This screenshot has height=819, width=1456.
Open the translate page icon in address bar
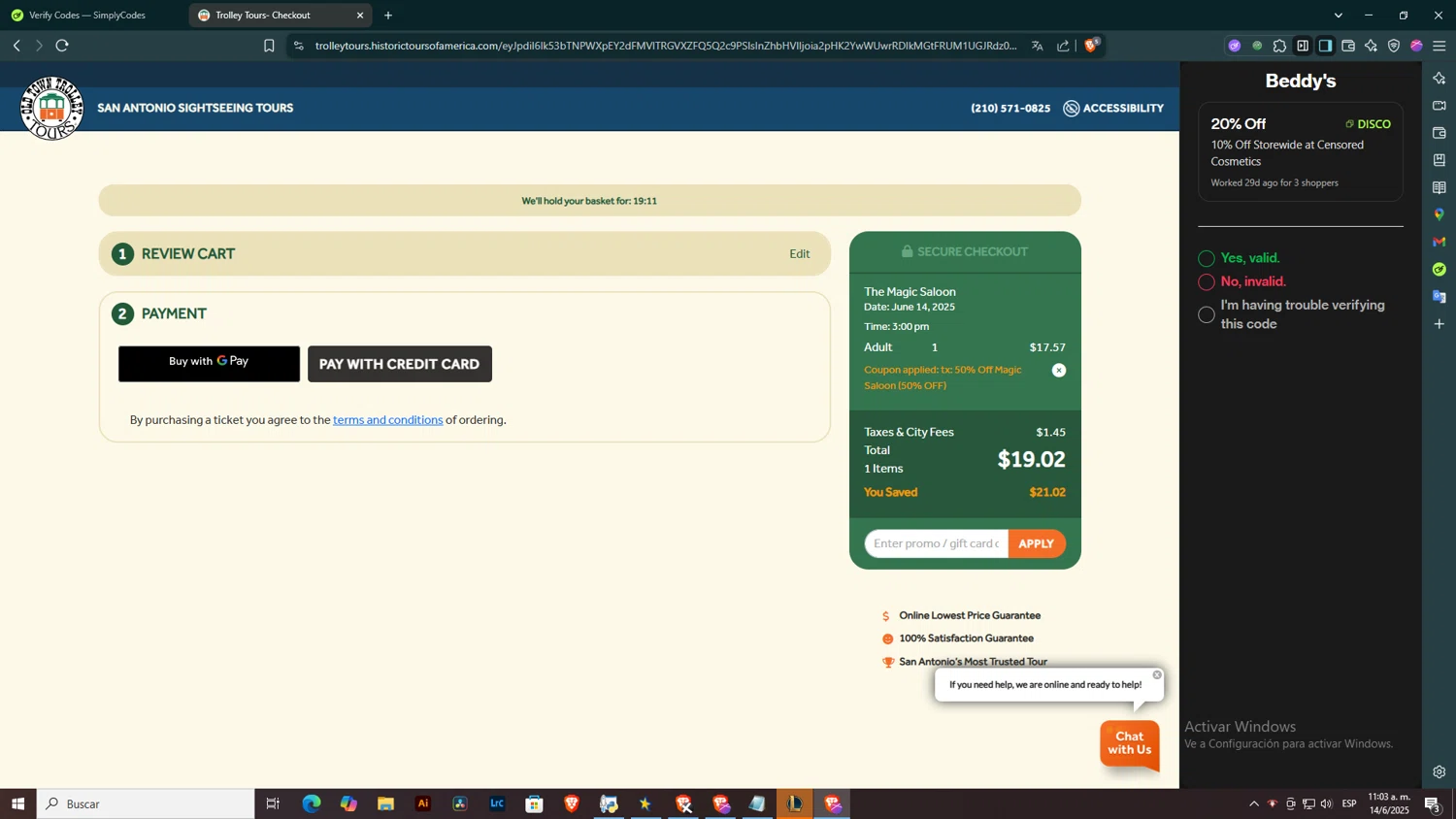click(x=1037, y=46)
